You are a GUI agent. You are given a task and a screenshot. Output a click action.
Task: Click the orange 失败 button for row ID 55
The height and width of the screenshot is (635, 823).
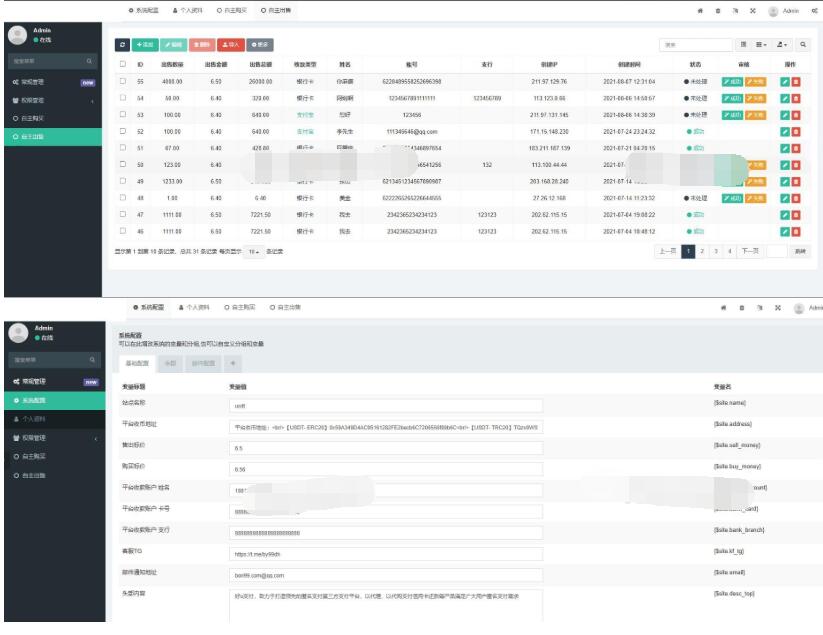click(x=756, y=81)
